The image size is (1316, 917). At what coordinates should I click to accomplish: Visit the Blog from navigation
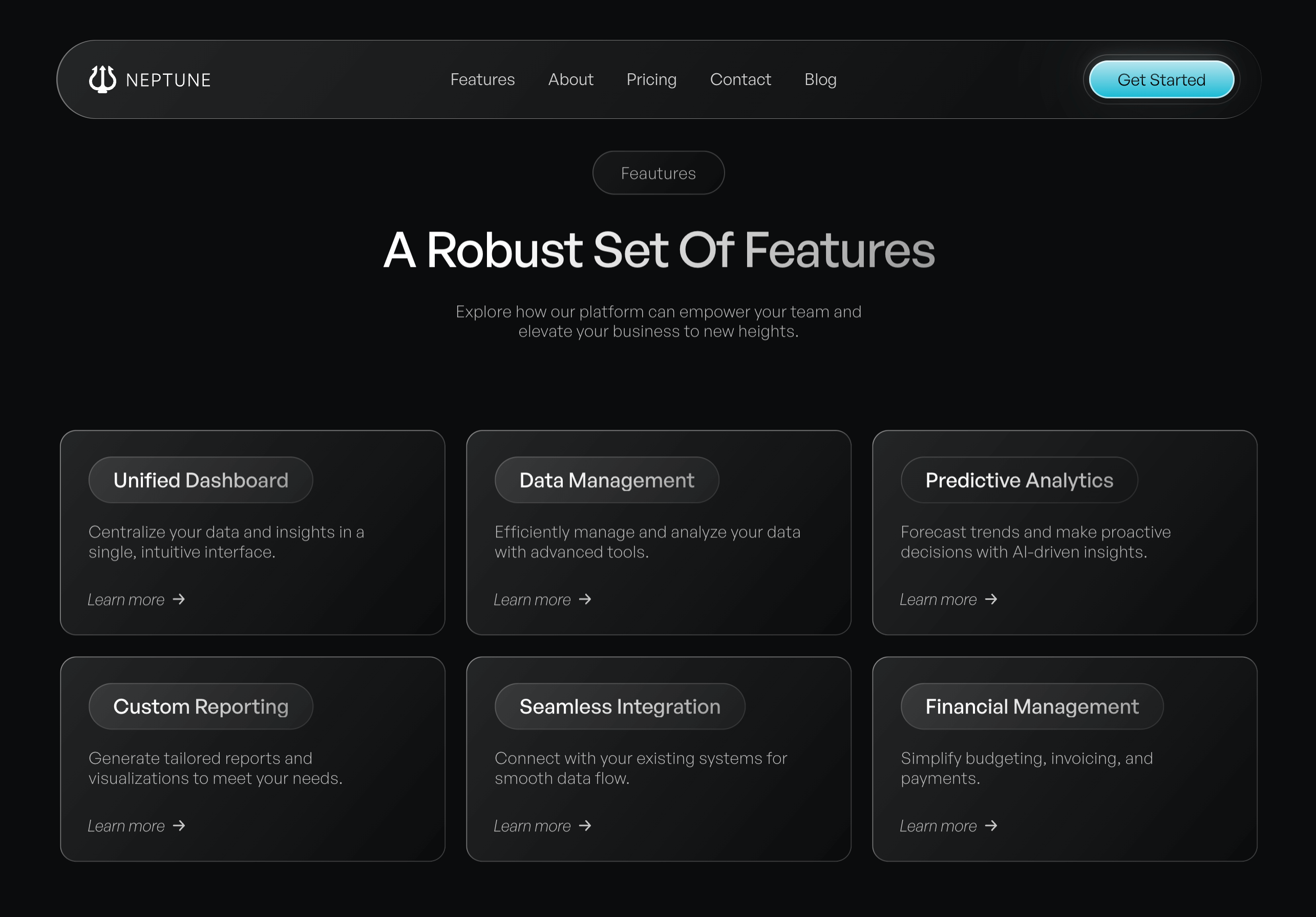(820, 80)
